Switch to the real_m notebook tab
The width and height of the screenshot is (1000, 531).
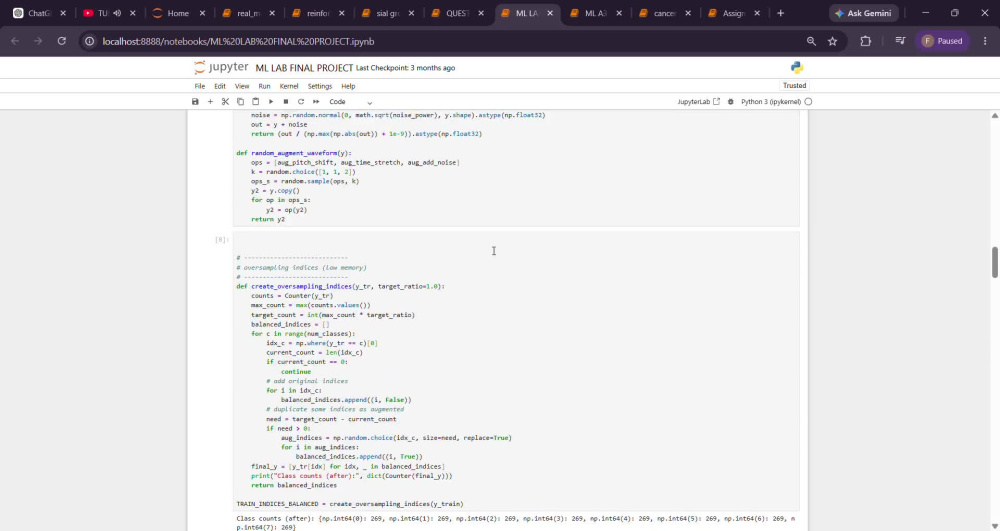247,13
